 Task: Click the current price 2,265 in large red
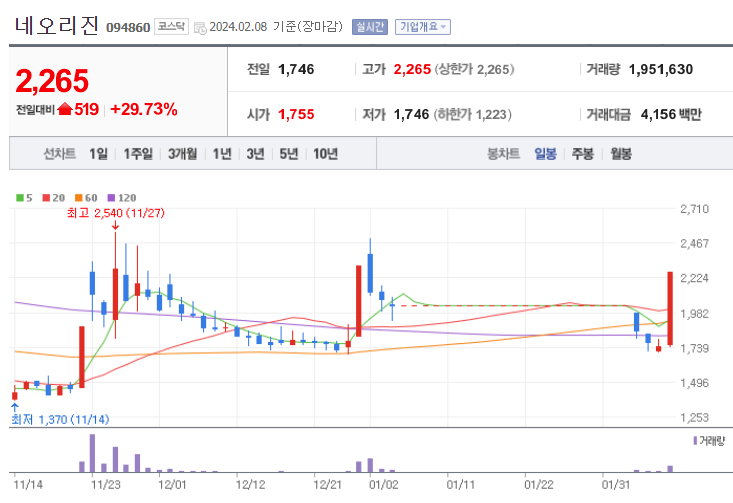52,81
